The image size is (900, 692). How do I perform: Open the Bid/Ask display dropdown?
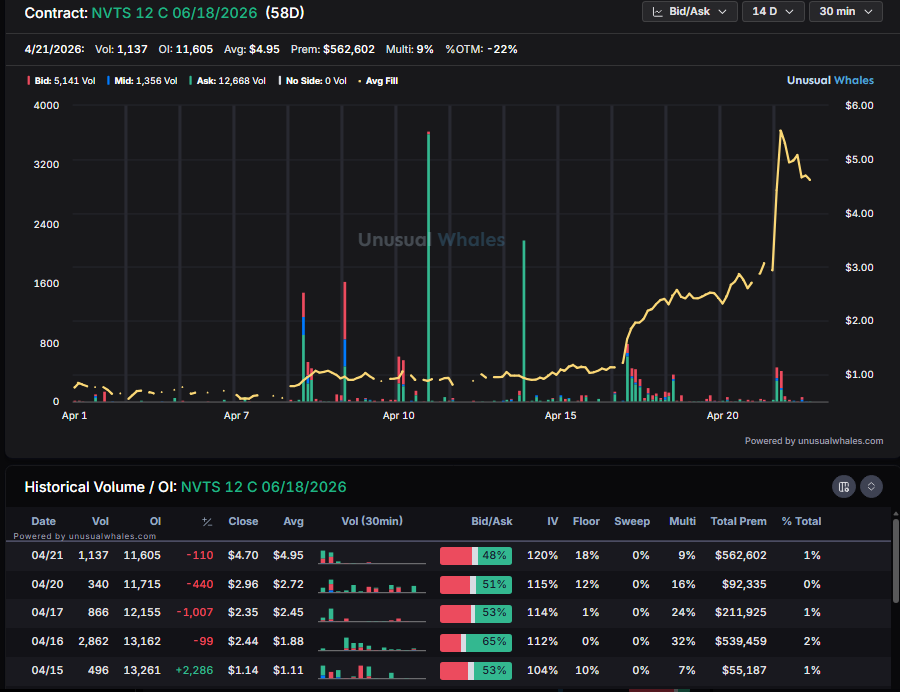[x=690, y=12]
